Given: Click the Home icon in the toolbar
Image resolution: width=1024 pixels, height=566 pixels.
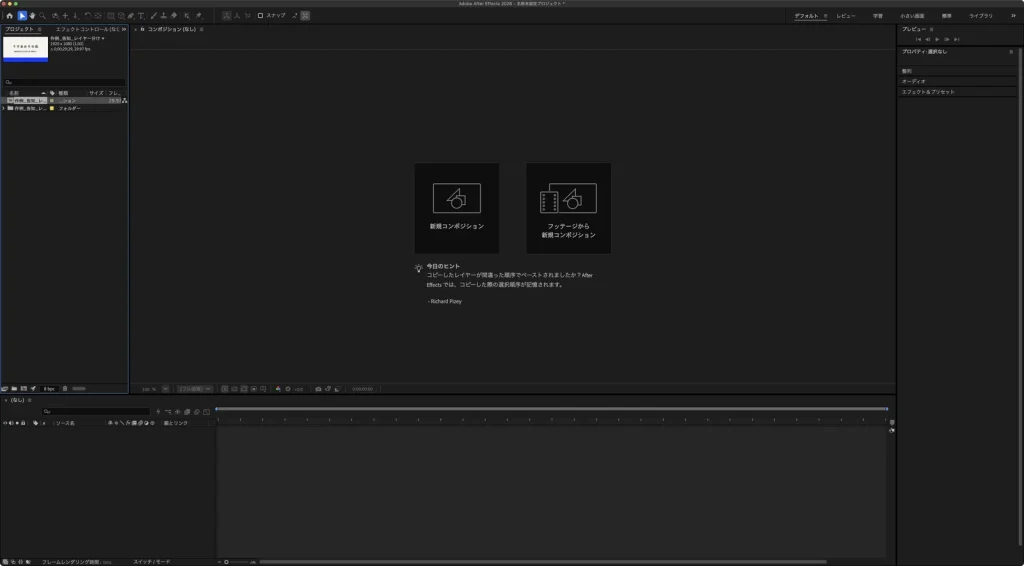Looking at the screenshot, I should 9,16.
